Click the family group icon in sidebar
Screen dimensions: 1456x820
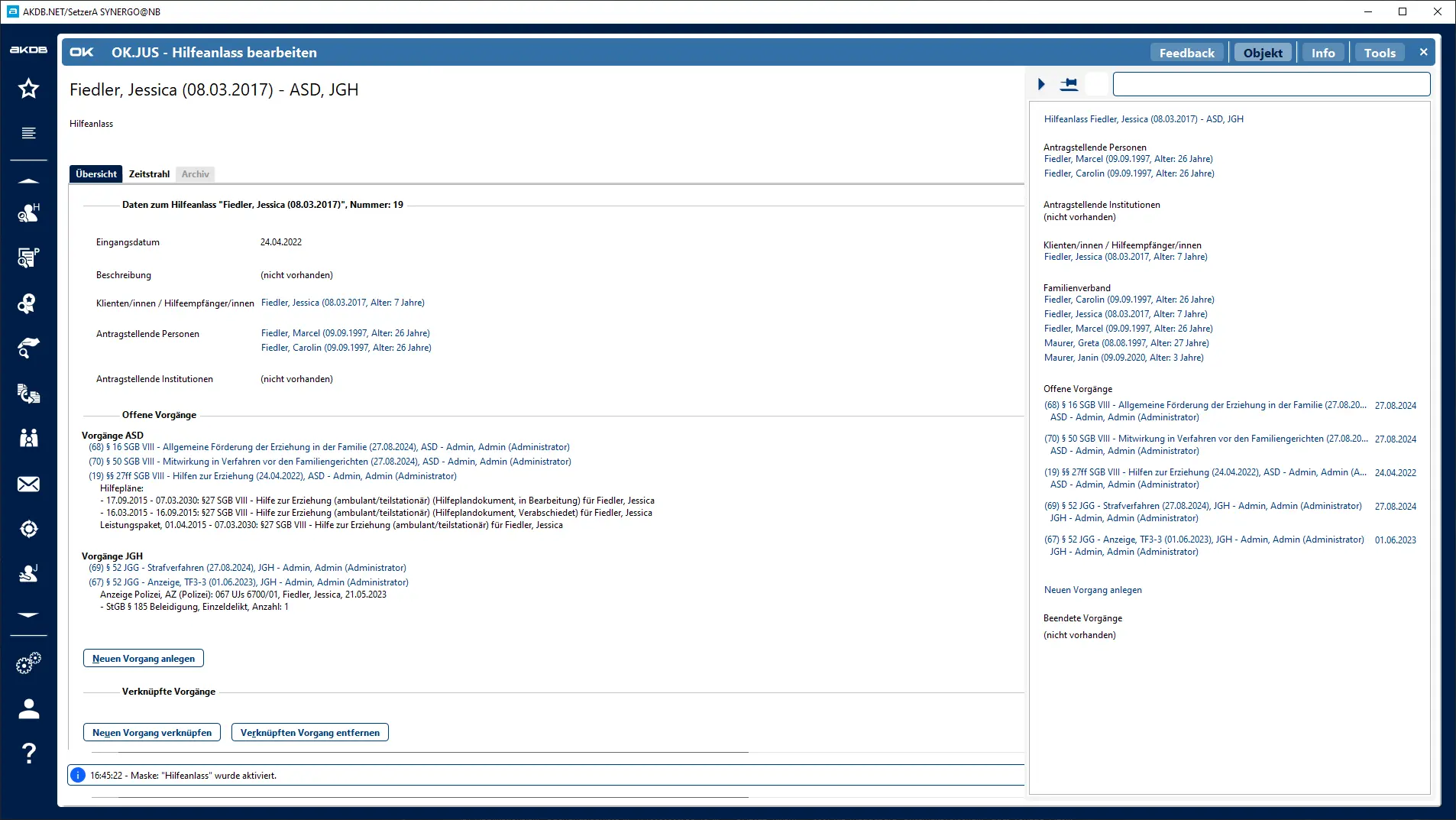28,438
